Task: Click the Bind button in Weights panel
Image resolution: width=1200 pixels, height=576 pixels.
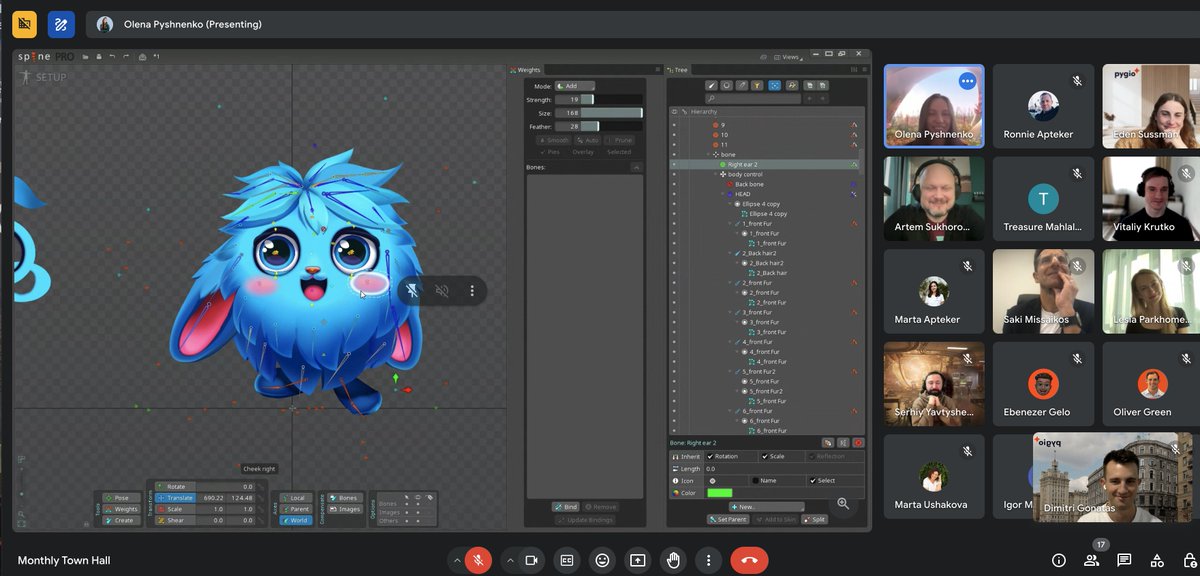Action: coord(565,507)
